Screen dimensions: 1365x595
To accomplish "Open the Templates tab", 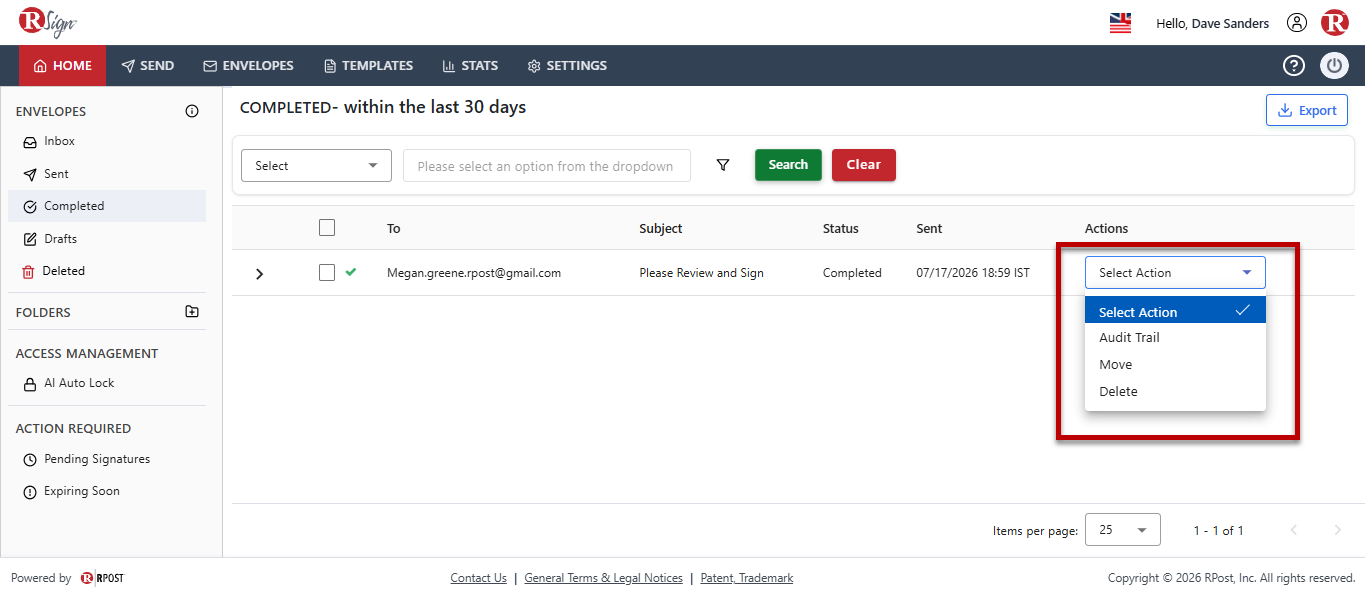I will 368,66.
